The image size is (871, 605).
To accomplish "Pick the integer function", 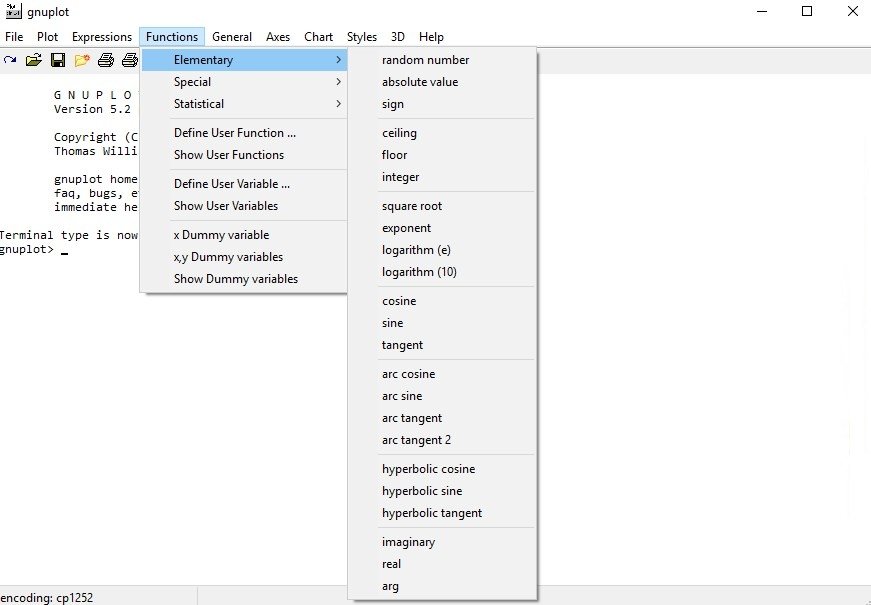I will point(443,177).
